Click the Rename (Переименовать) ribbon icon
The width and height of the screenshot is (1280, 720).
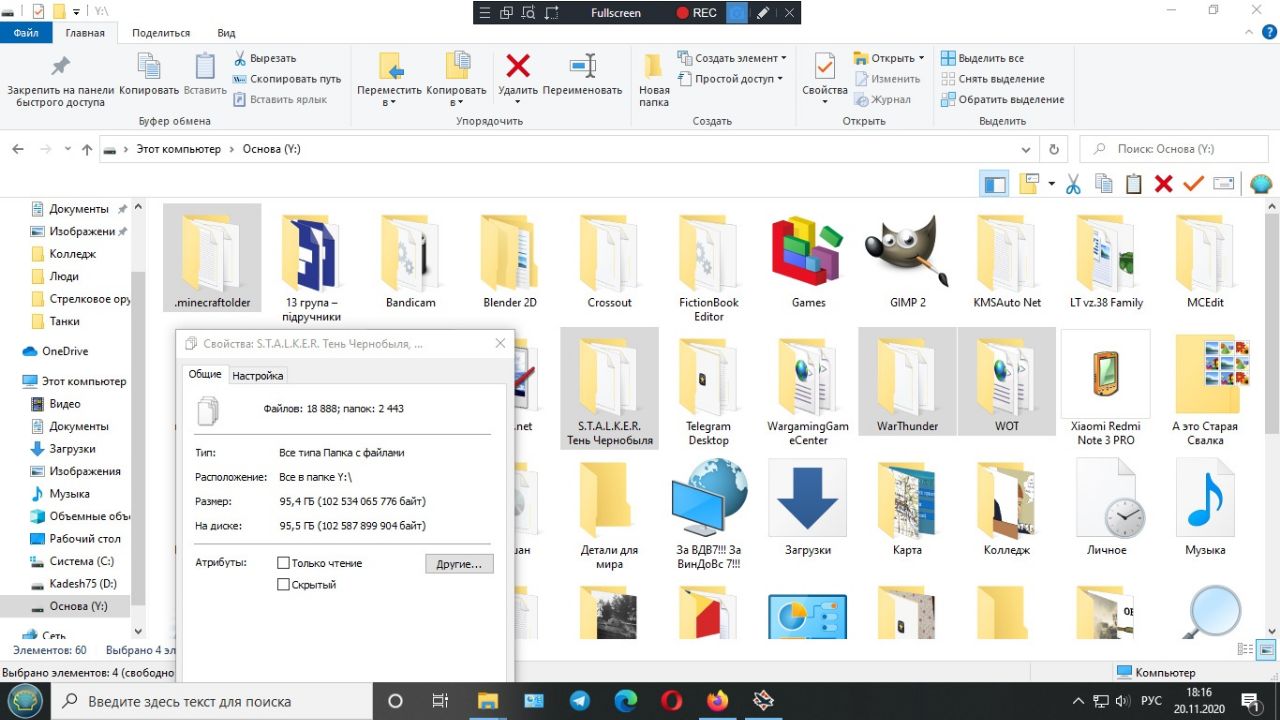click(582, 66)
